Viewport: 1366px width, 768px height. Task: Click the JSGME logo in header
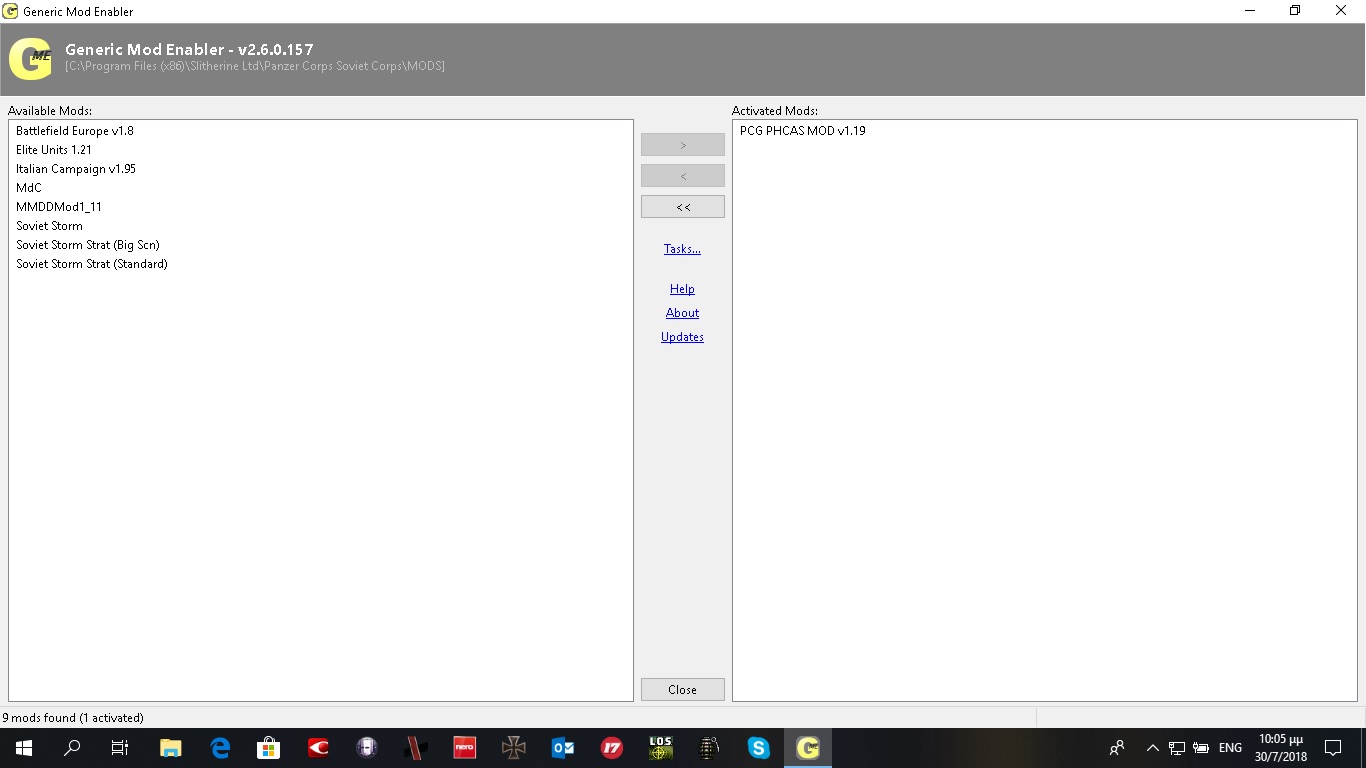30,59
